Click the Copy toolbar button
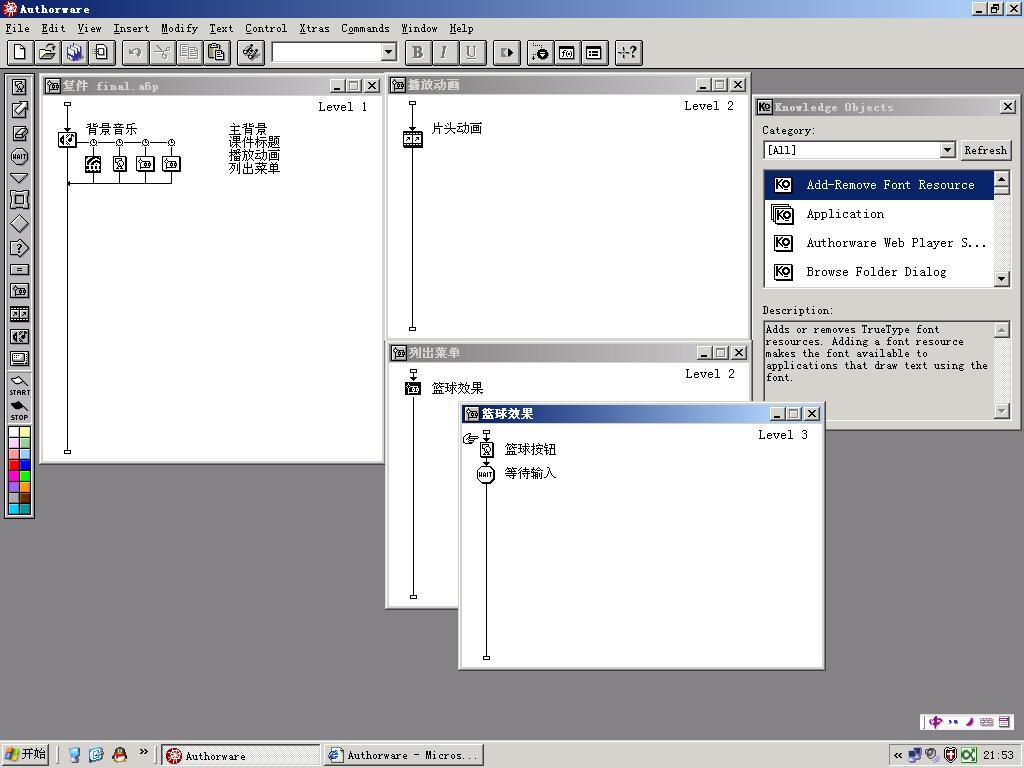 click(x=189, y=52)
